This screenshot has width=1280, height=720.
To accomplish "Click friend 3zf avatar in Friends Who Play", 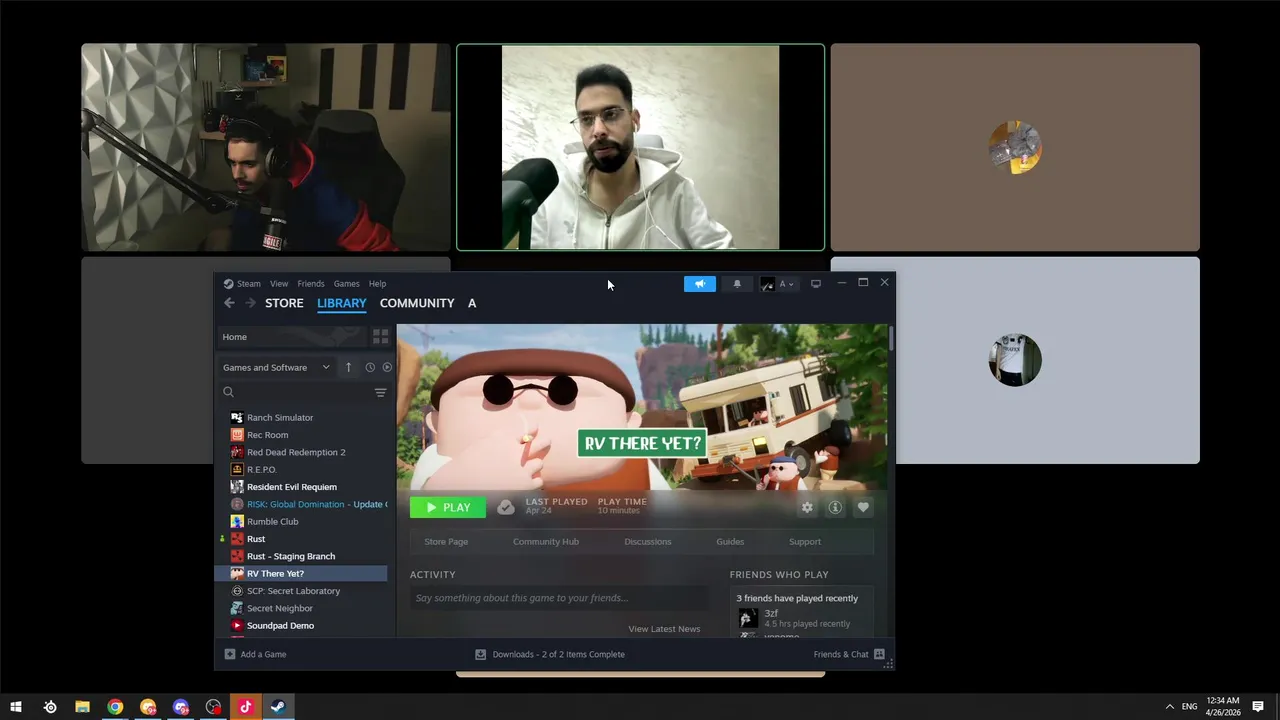I will (748, 618).
